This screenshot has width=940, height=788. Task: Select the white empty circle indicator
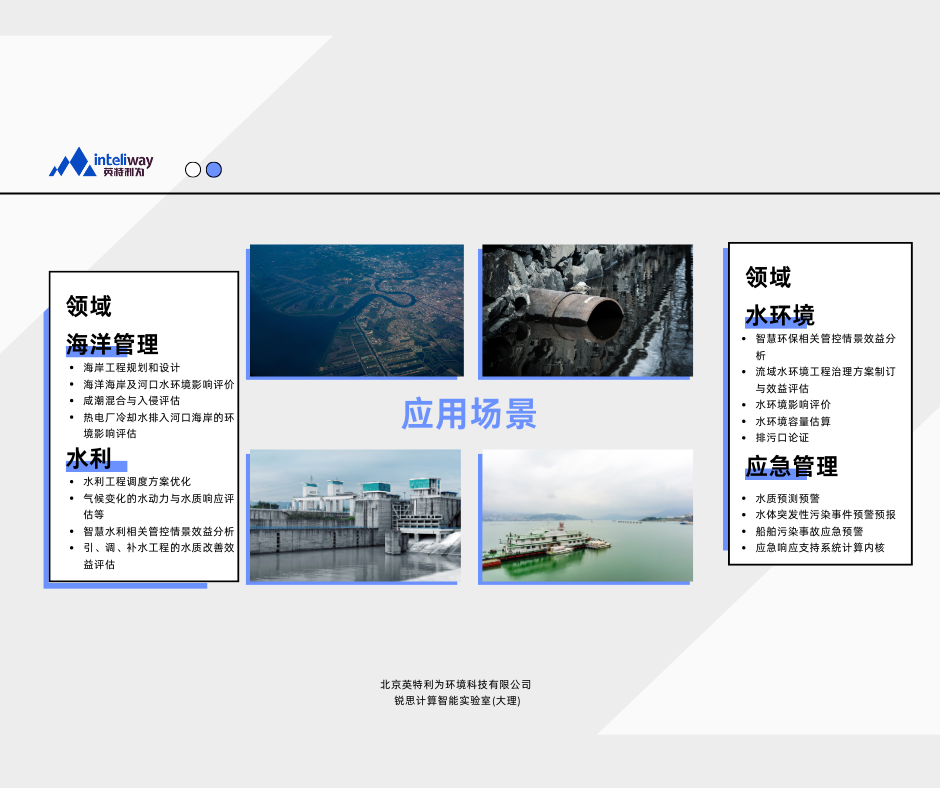(193, 170)
